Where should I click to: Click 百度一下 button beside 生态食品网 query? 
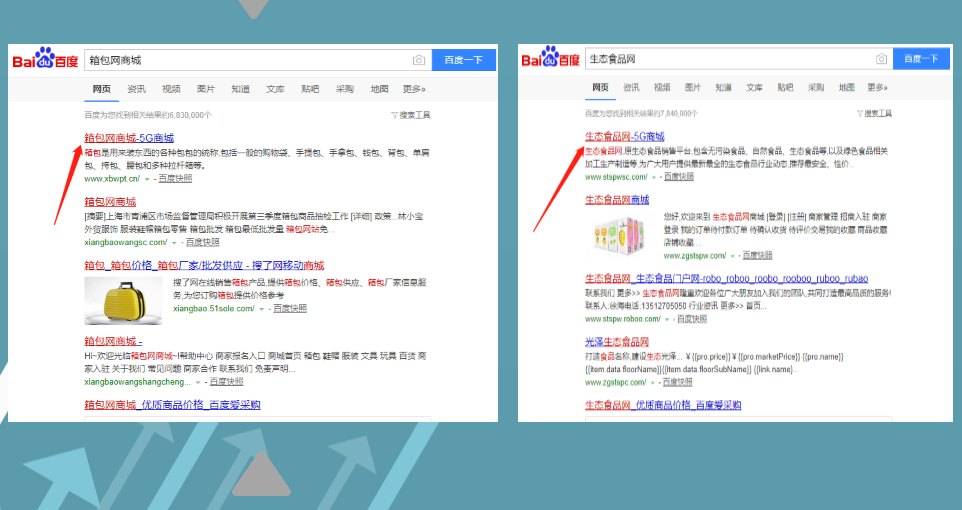click(x=922, y=59)
